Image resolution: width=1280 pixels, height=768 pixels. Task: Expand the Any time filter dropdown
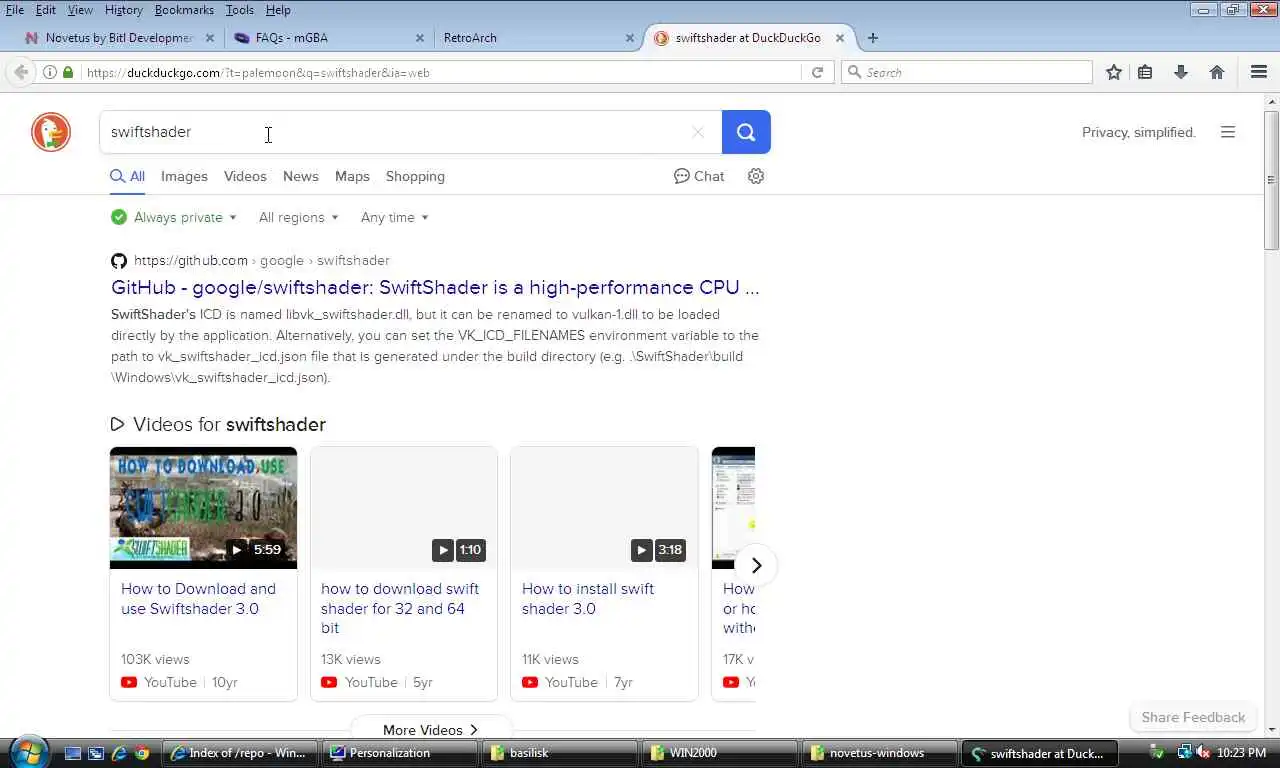394,217
